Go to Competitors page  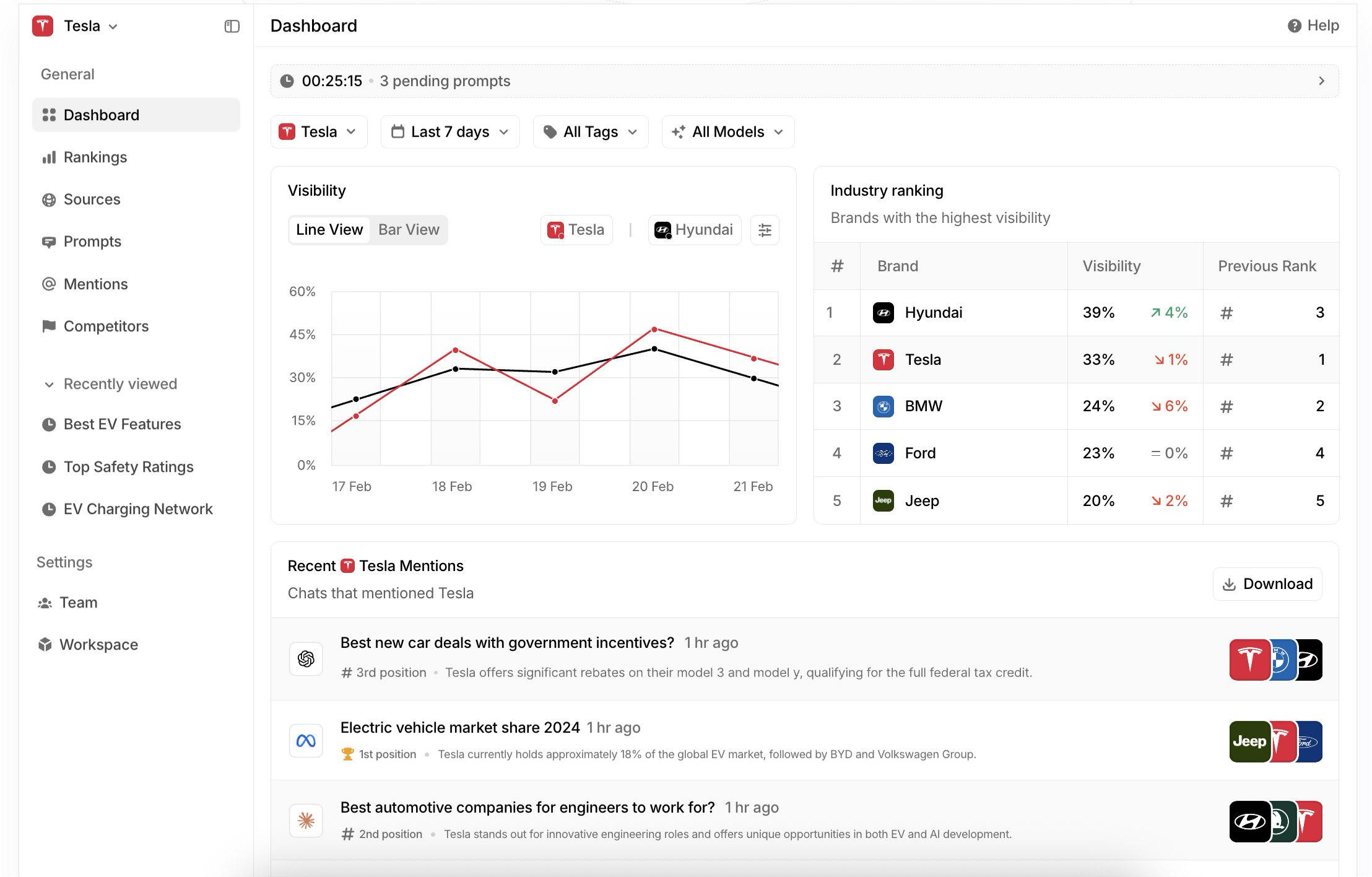[106, 326]
